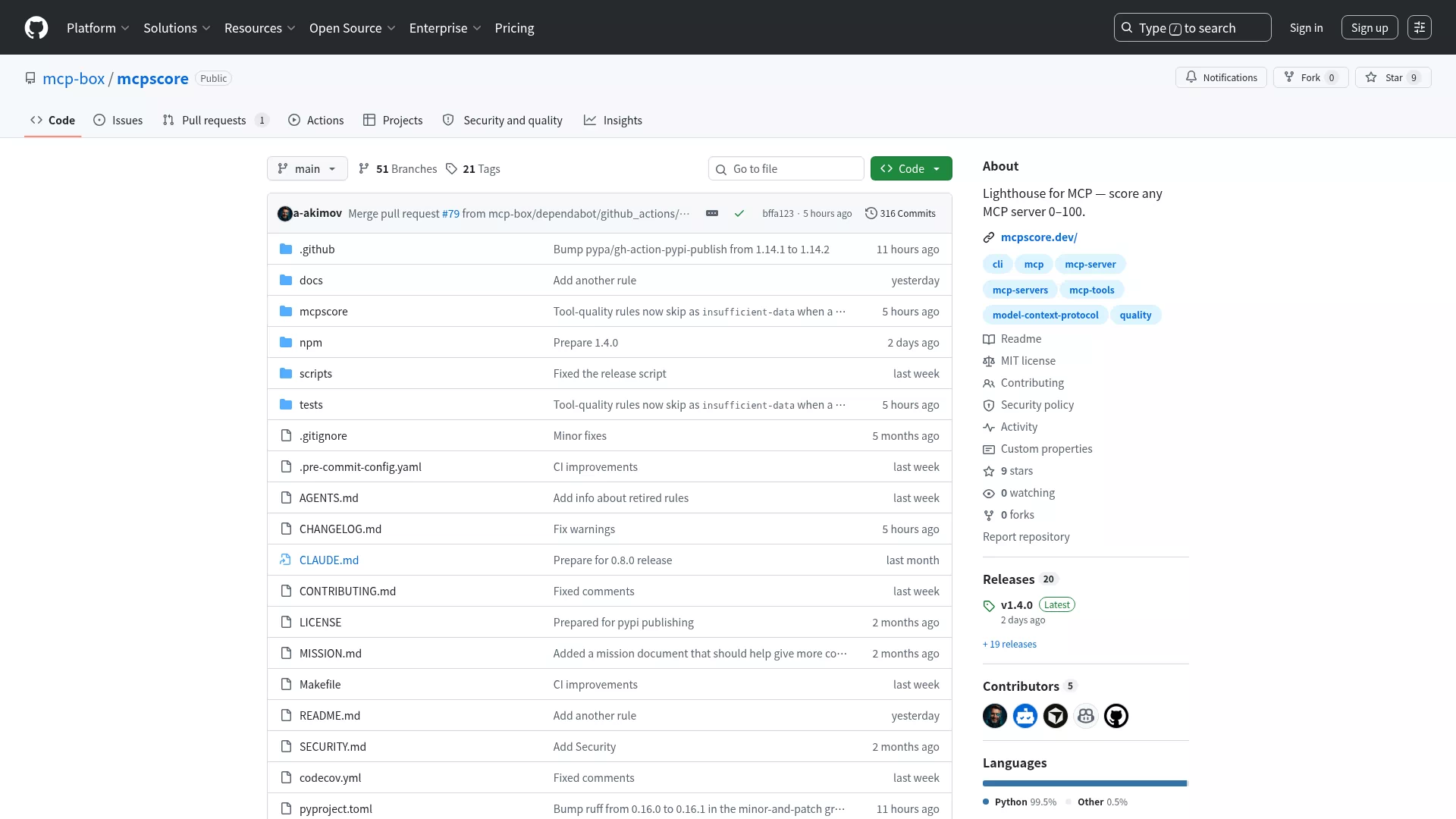Open the 51 Branches link
Image resolution: width=1456 pixels, height=819 pixels.
(398, 169)
